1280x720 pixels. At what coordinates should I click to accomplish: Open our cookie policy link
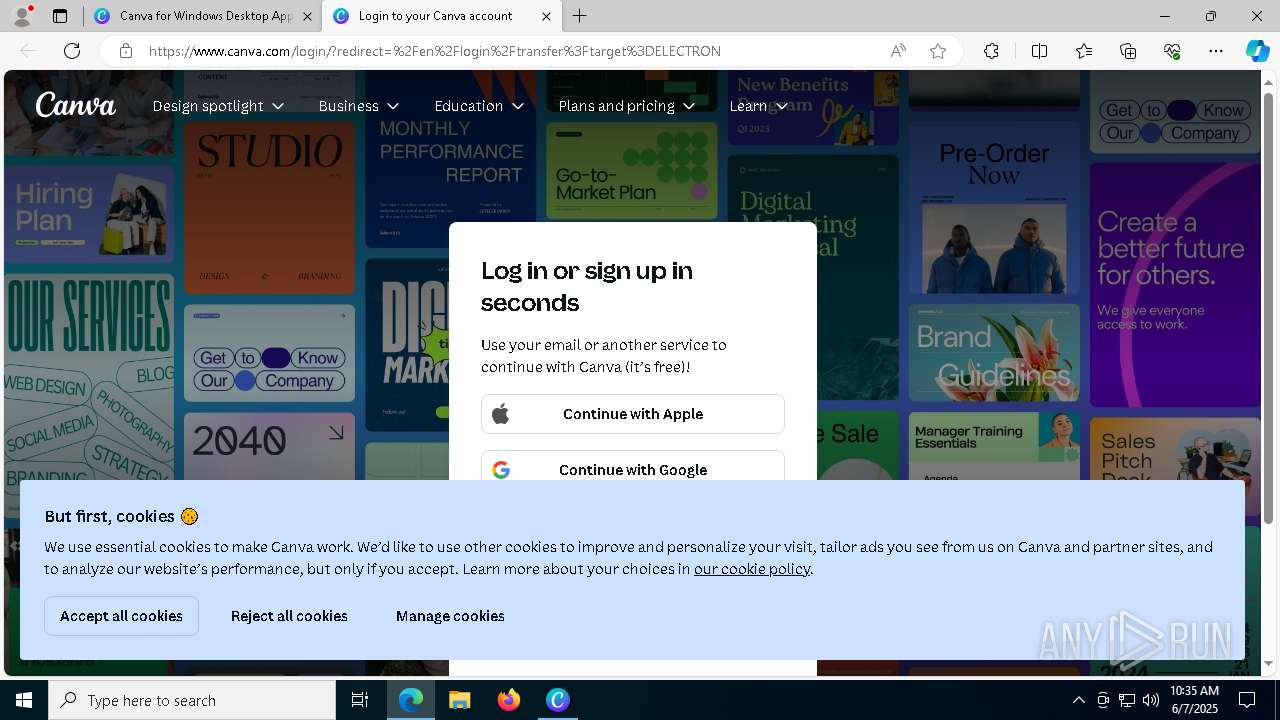(x=752, y=569)
